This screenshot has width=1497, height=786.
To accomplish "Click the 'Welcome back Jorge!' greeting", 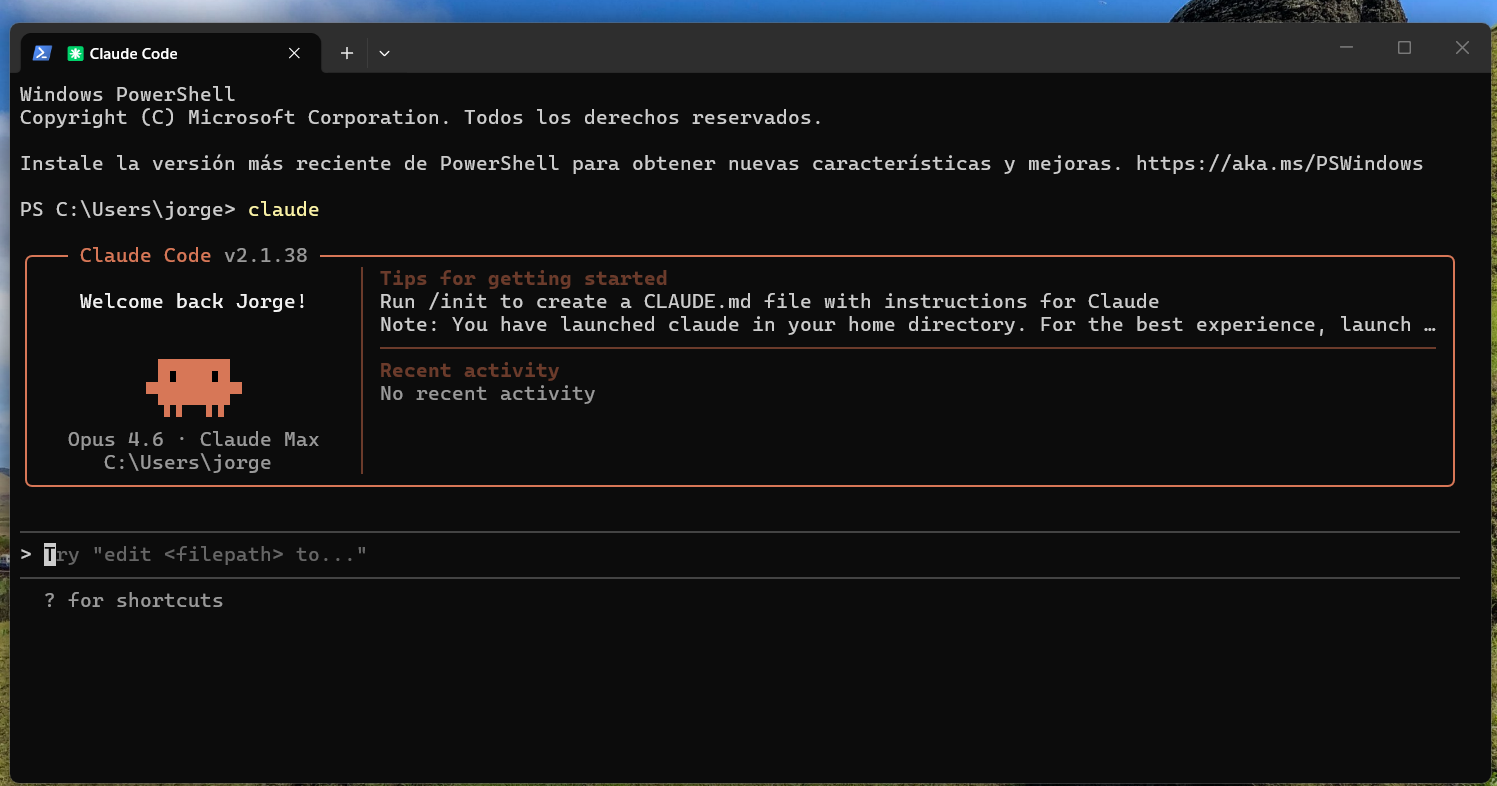I will pyautogui.click(x=193, y=301).
